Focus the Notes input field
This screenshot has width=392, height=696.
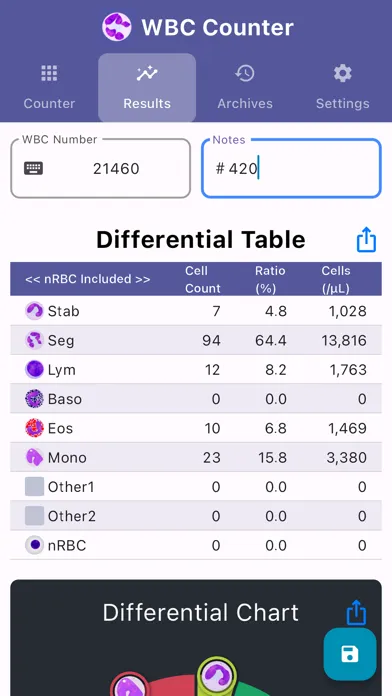point(291,168)
